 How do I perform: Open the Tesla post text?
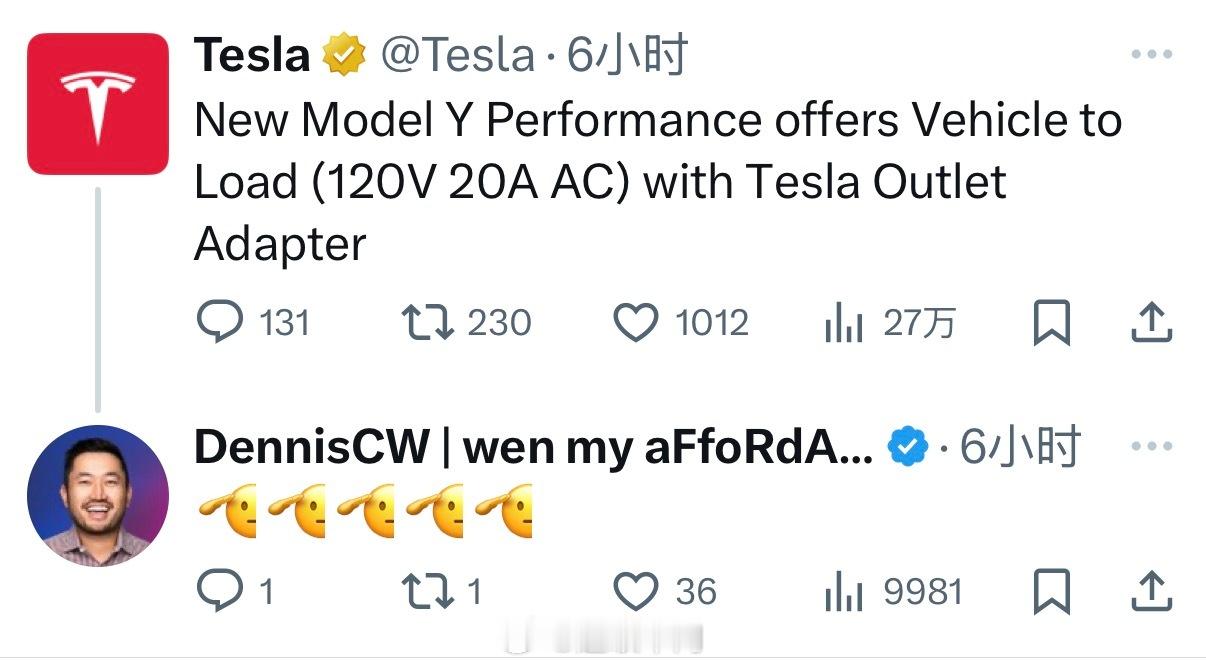coord(600,181)
